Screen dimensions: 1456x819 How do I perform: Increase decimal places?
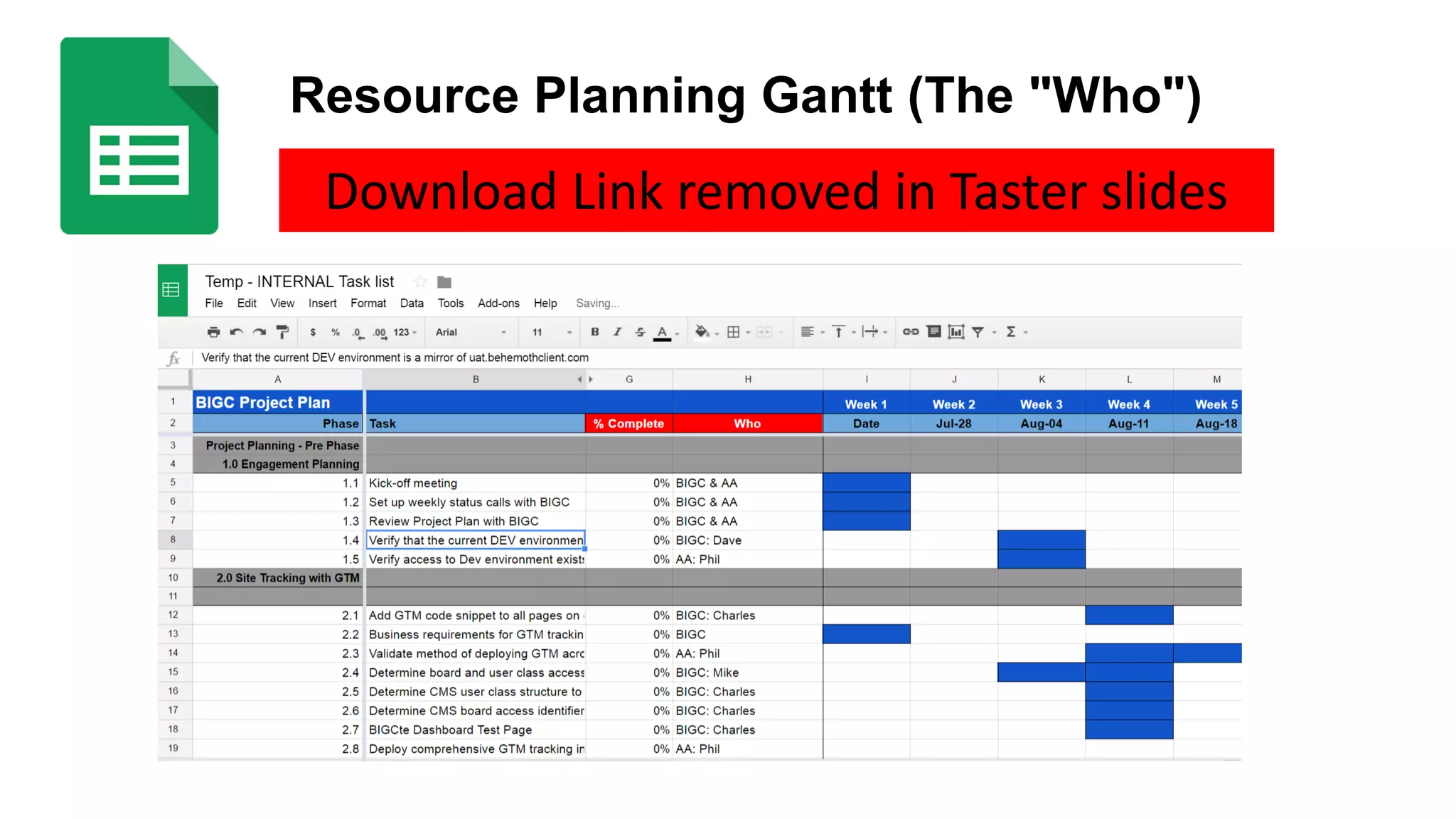coord(380,333)
